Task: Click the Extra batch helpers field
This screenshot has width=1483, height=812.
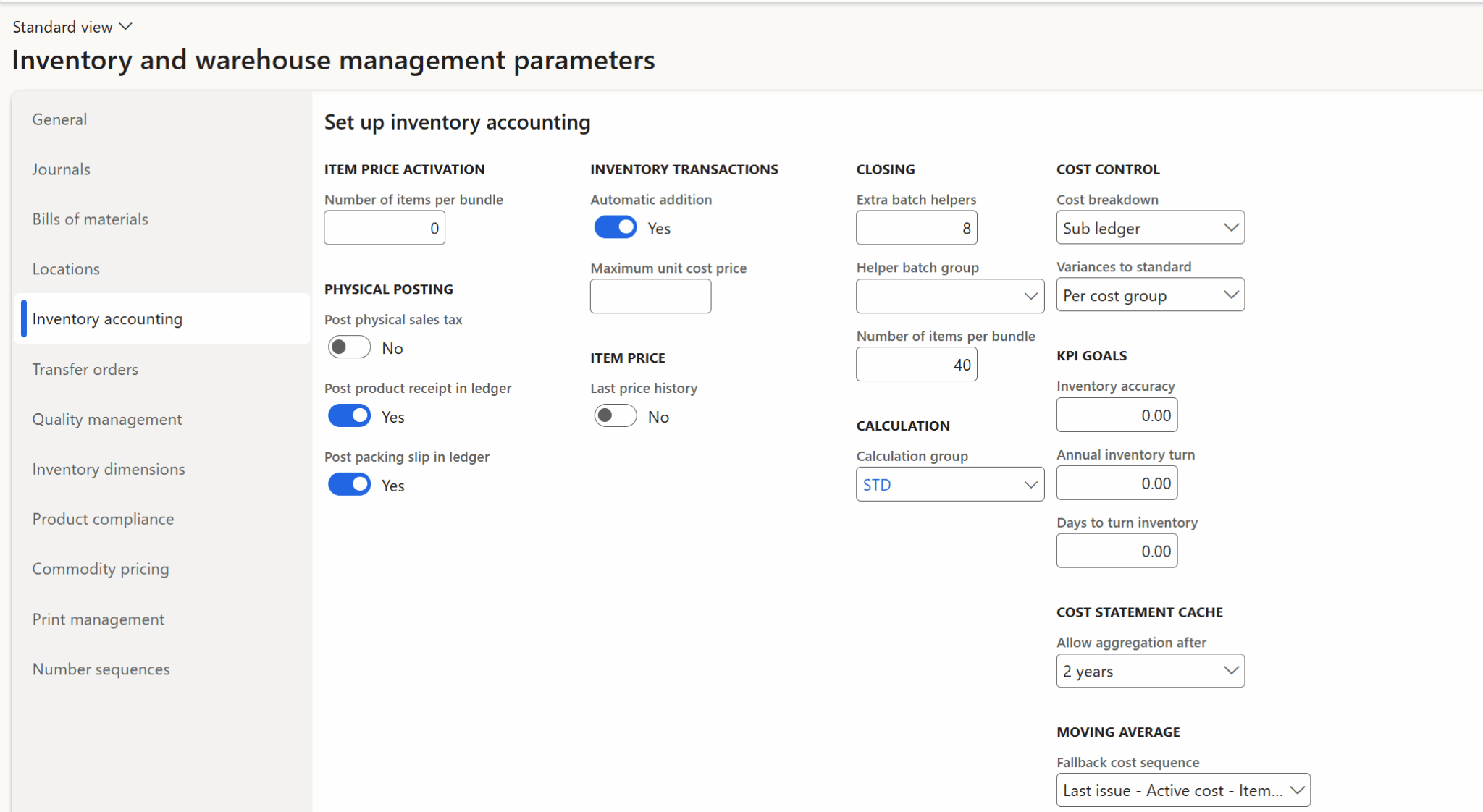Action: click(x=916, y=227)
